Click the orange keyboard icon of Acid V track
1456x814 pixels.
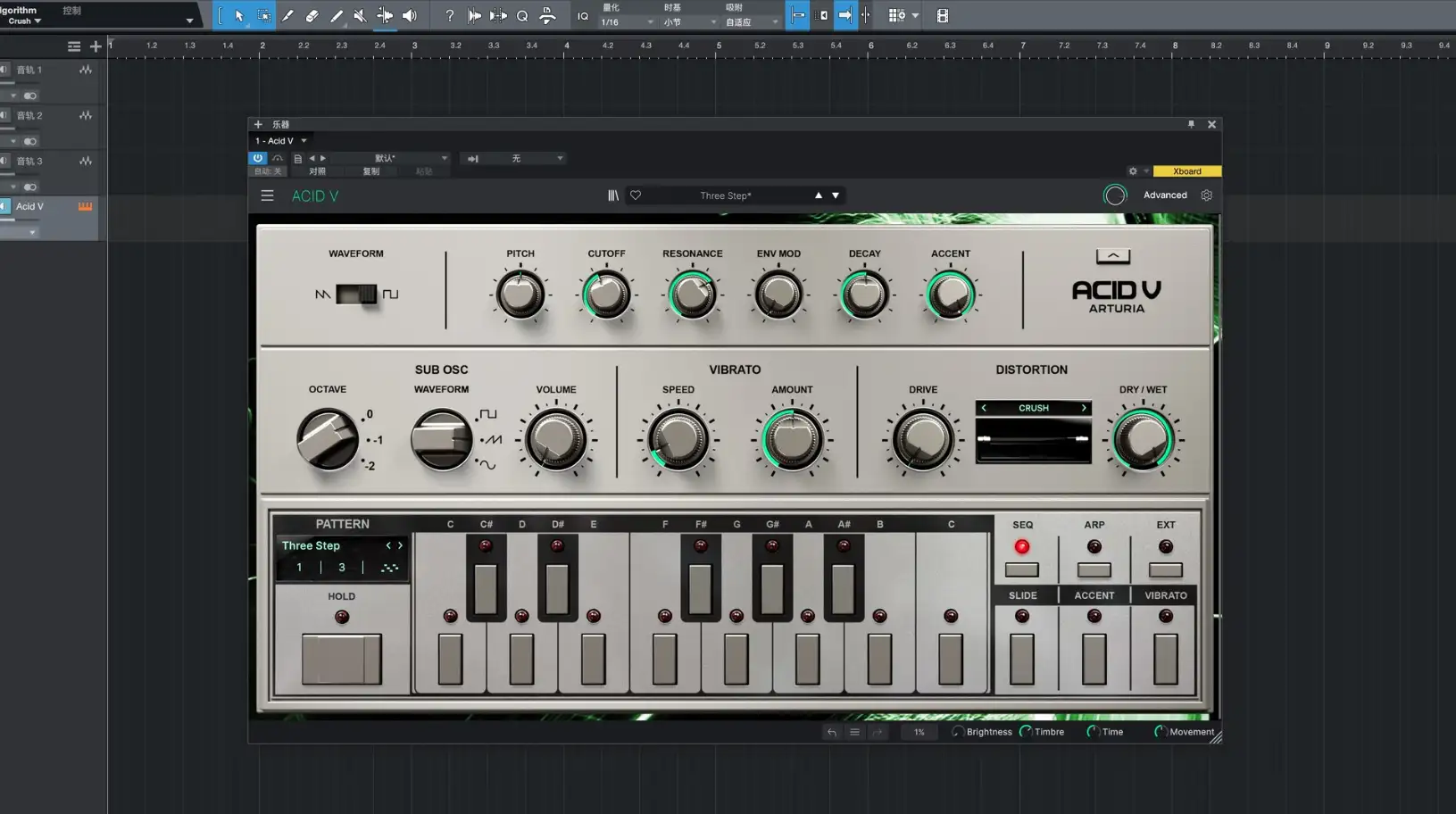(86, 206)
